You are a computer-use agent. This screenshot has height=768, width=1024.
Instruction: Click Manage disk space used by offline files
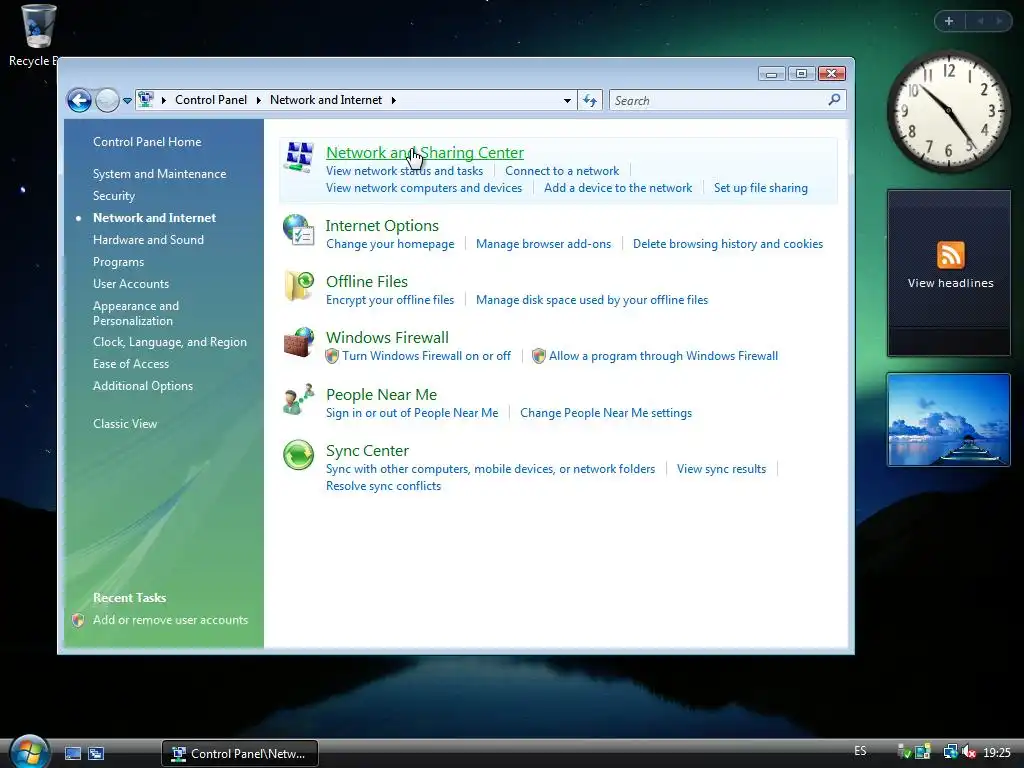pos(592,300)
